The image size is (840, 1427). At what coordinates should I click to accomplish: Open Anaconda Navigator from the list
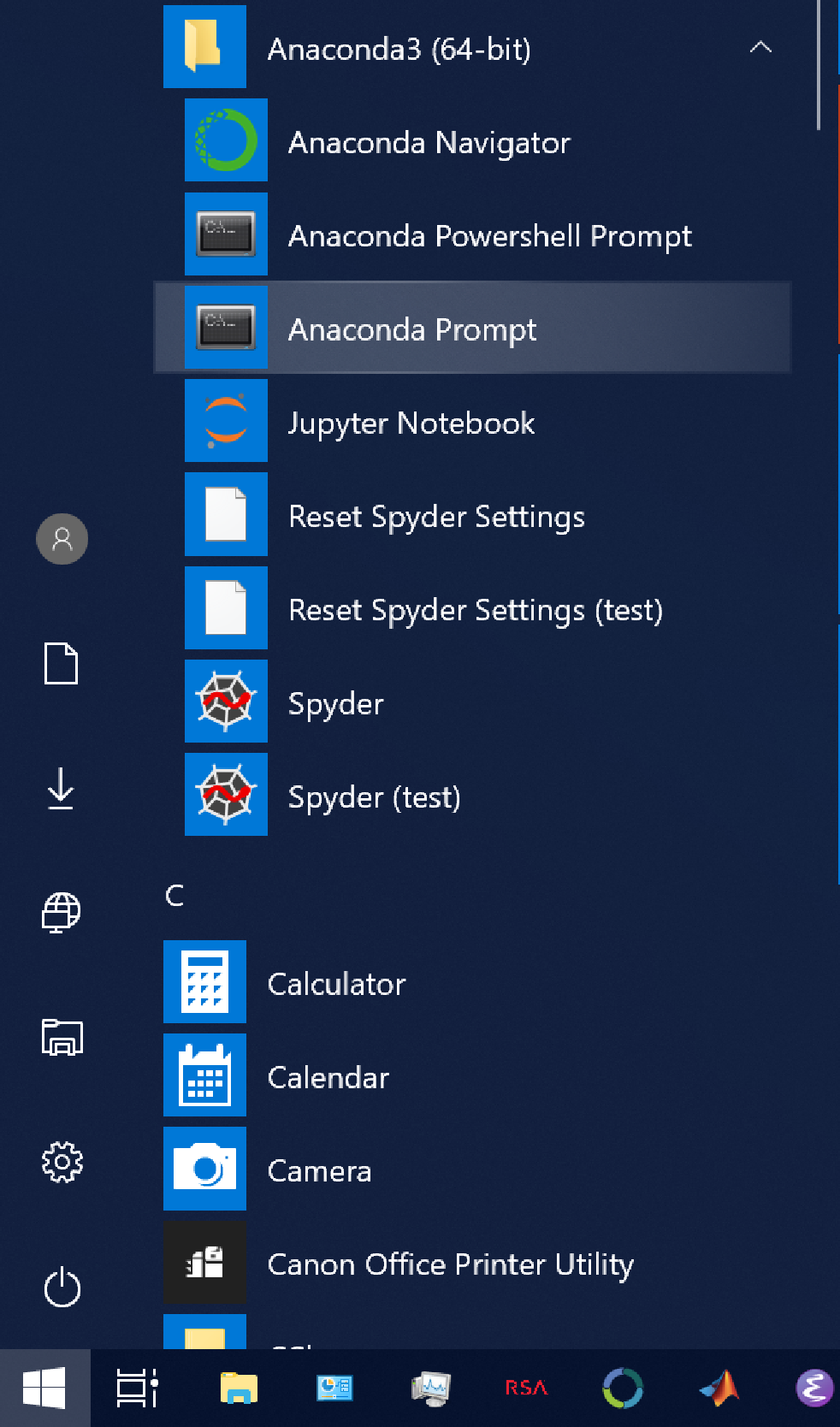click(x=472, y=140)
